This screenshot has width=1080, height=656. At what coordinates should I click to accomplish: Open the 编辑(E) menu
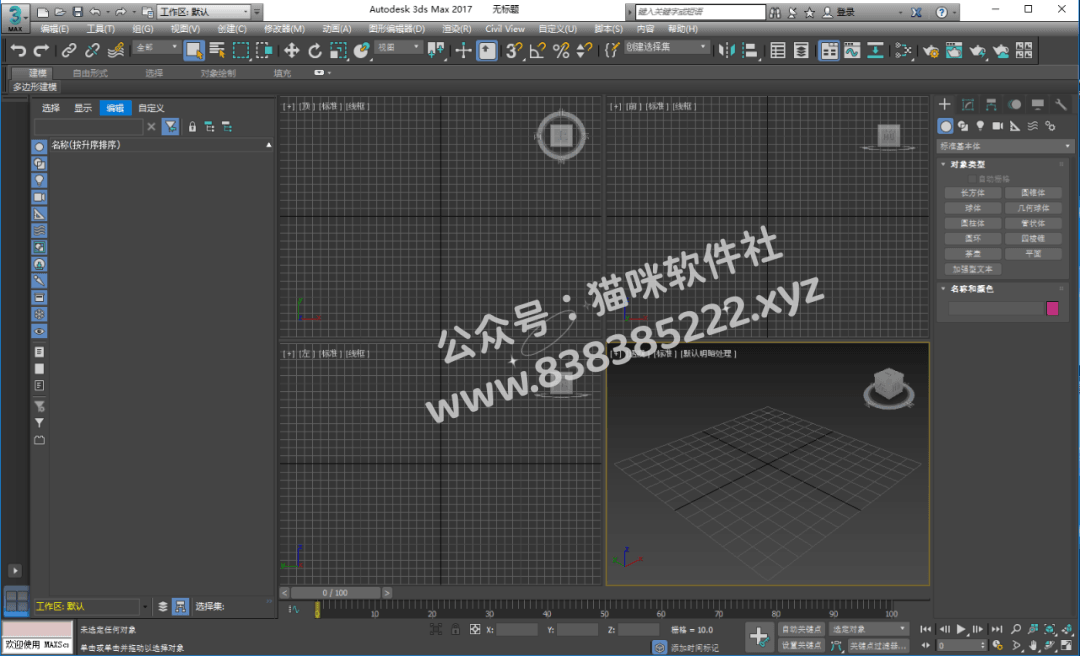tap(54, 29)
